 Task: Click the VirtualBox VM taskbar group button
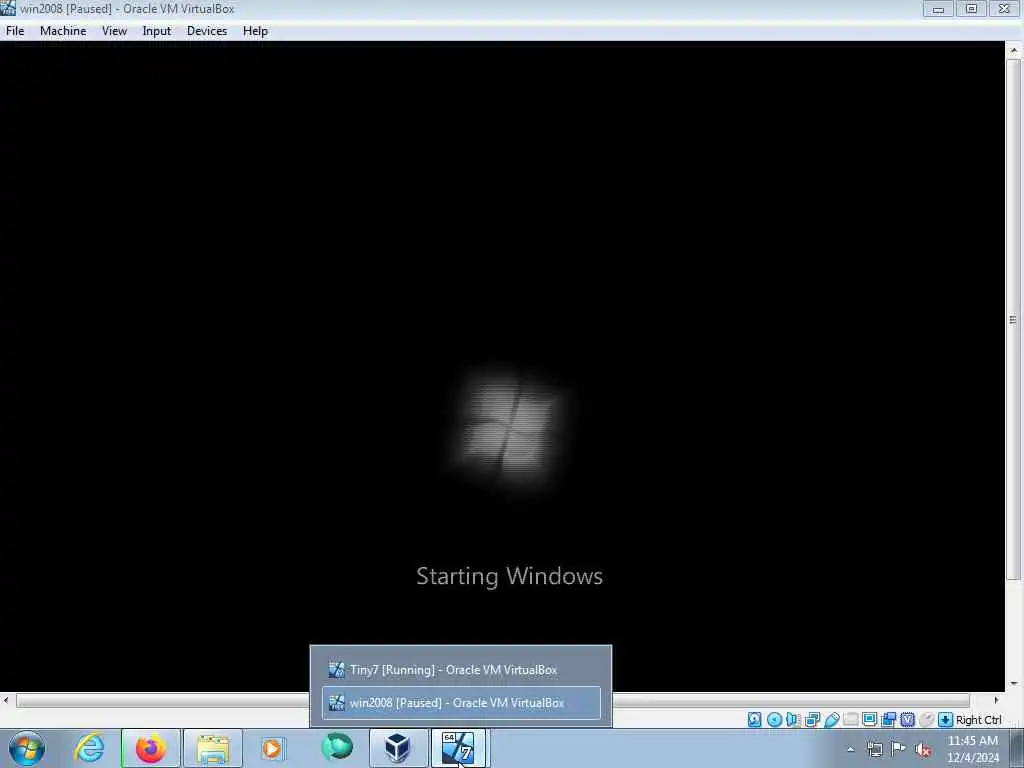click(460, 748)
